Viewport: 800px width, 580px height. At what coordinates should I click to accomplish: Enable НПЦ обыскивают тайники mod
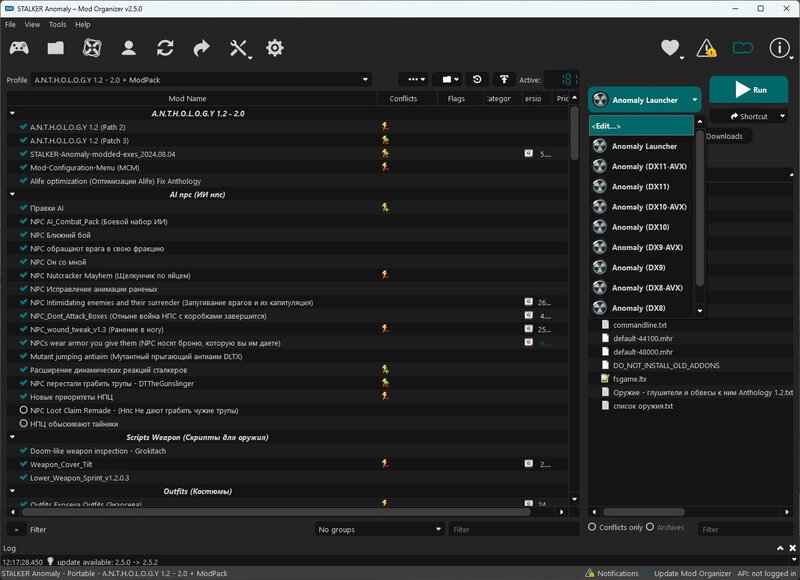(23, 423)
